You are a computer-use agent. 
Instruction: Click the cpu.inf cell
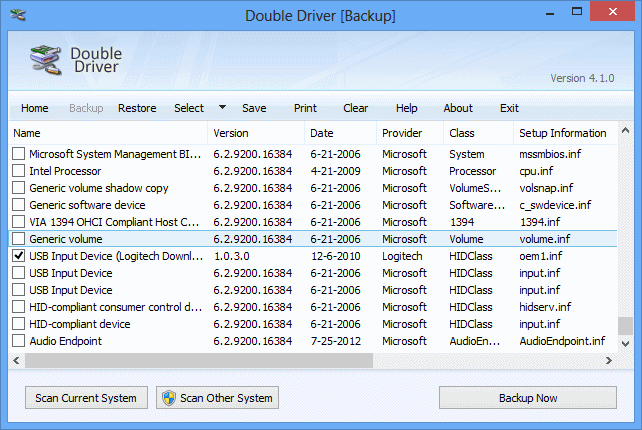tap(536, 171)
